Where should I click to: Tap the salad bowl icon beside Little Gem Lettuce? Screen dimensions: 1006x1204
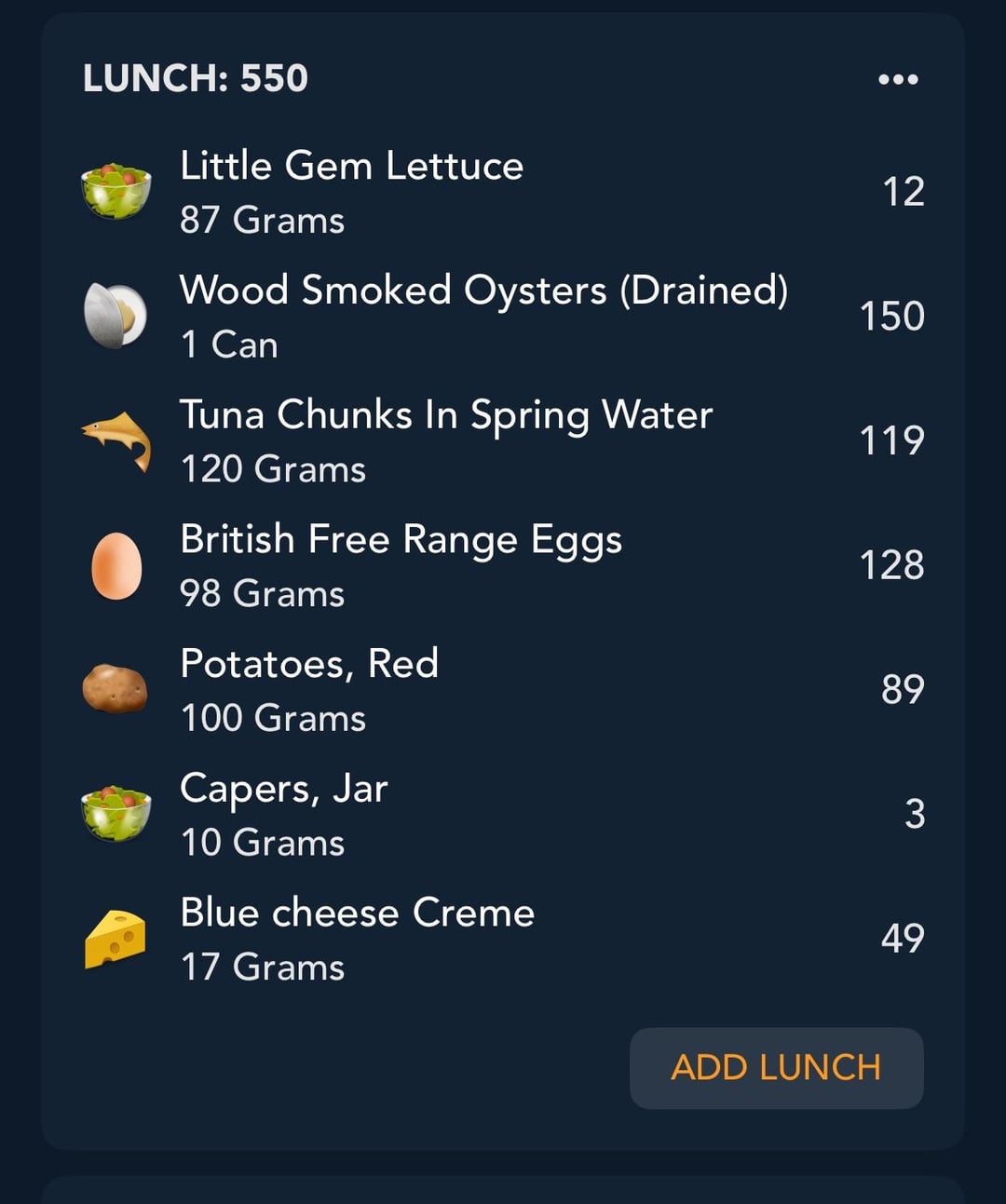(x=116, y=191)
